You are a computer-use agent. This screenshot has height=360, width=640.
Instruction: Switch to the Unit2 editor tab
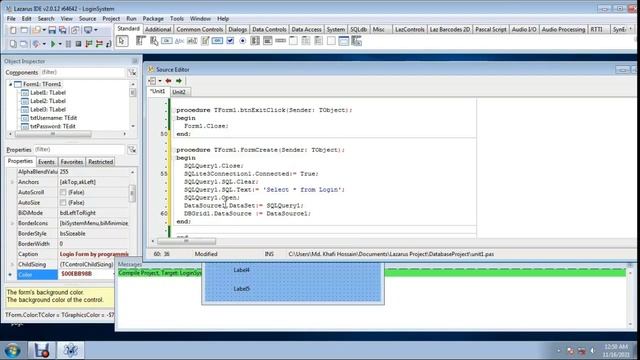pos(179,92)
